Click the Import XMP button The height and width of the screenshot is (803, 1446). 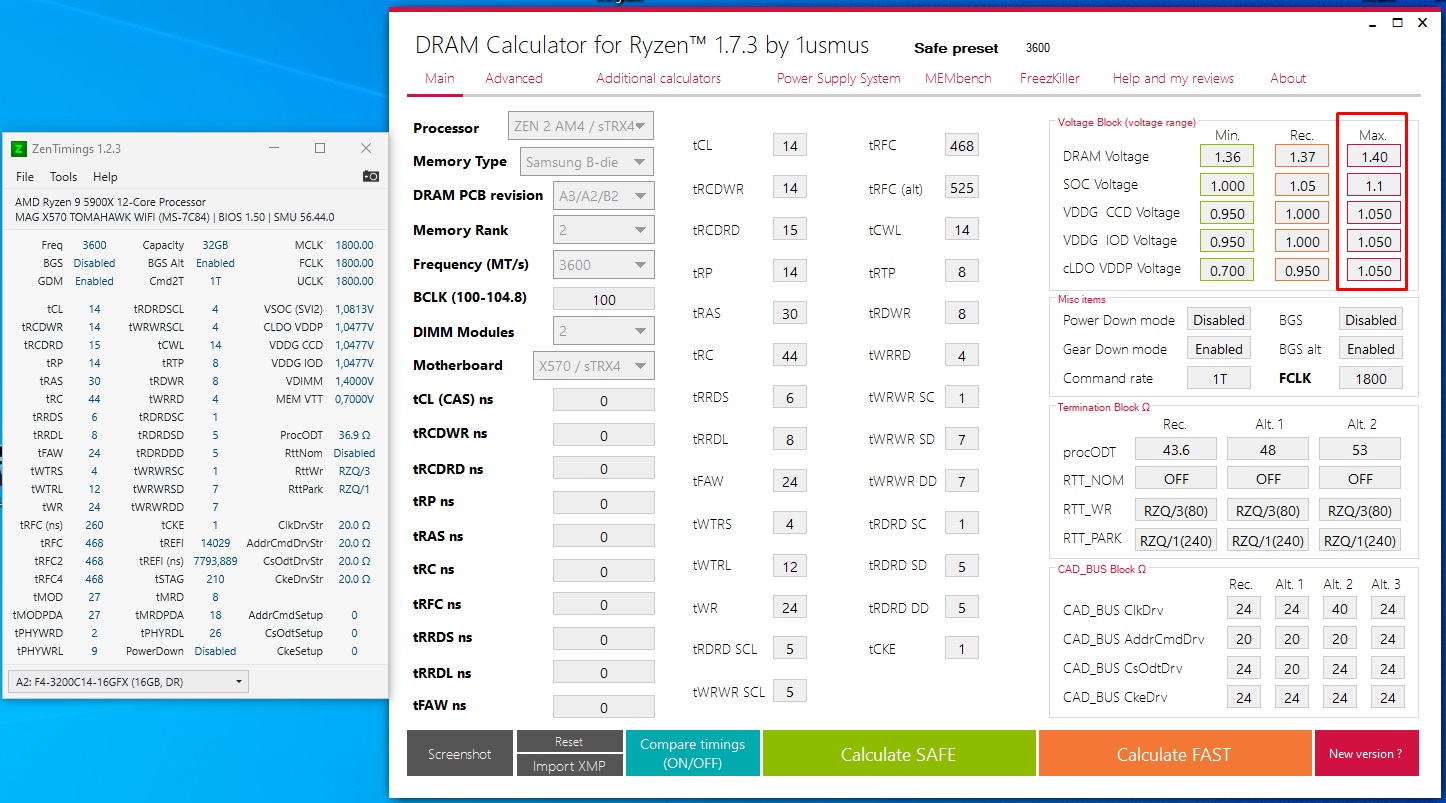[x=569, y=766]
